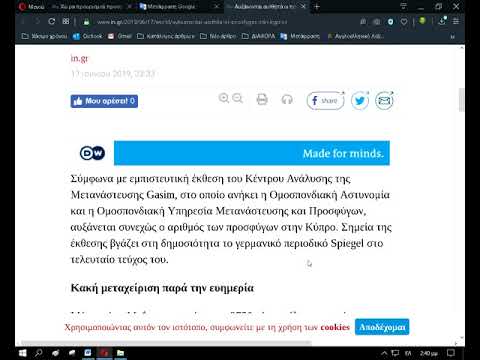The width and height of the screenshot is (480, 360).
Task: Open the Windows notification center
Action: pyautogui.click(x=451, y=353)
